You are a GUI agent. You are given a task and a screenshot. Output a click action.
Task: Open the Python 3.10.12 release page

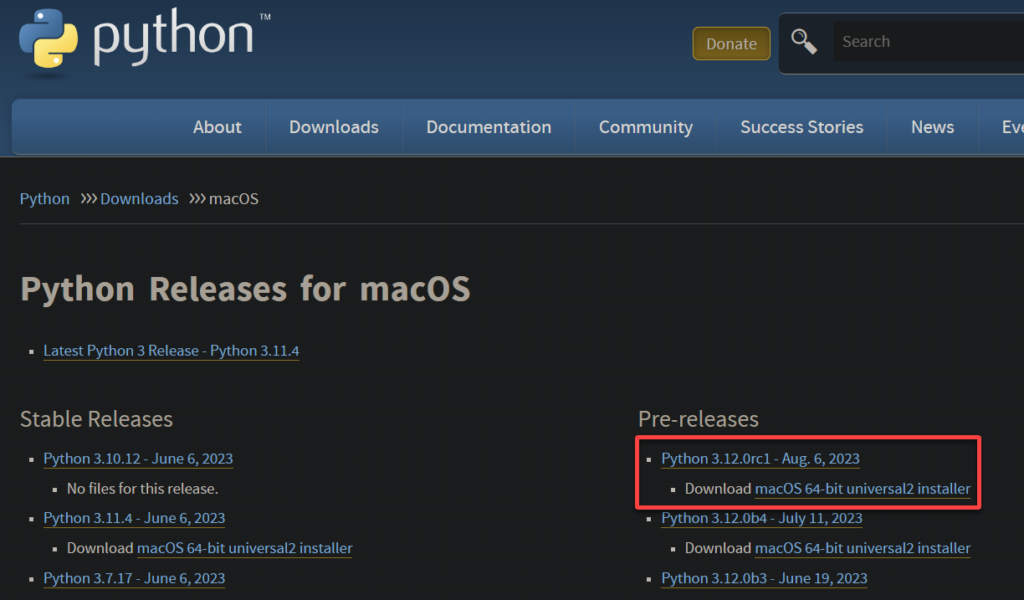click(137, 458)
